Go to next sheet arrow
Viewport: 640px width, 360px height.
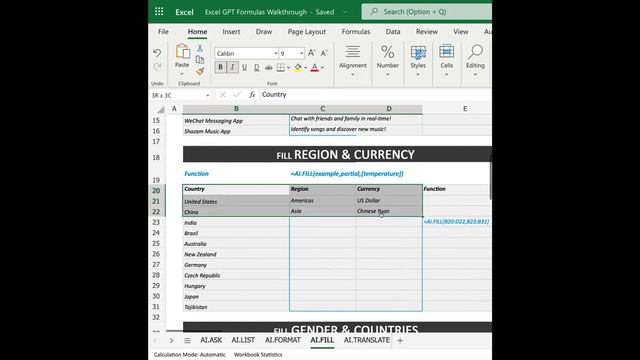click(171, 340)
